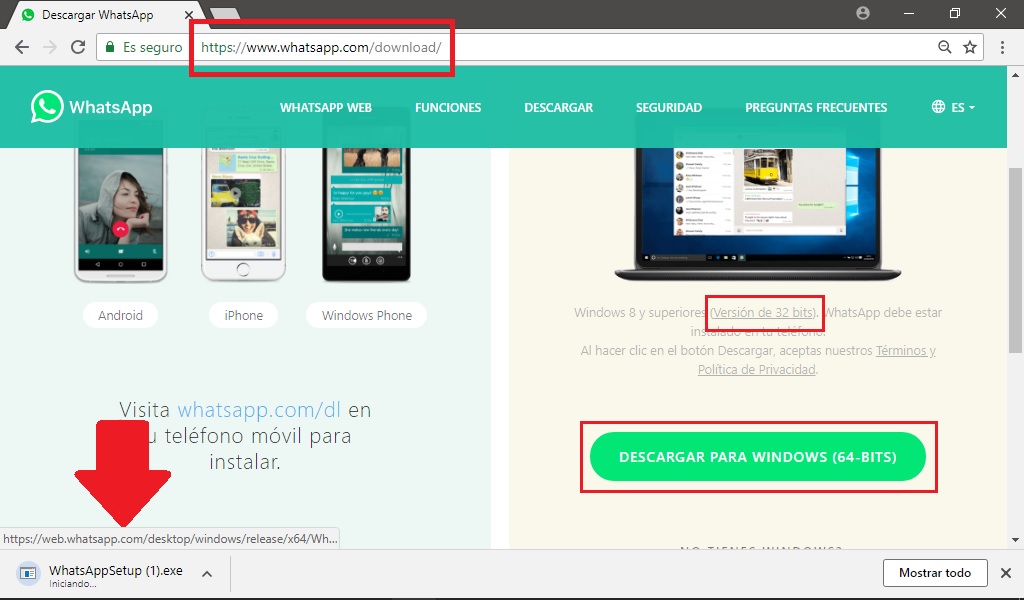Open Política de Privacidad link
The width and height of the screenshot is (1024, 600).
pos(756,370)
